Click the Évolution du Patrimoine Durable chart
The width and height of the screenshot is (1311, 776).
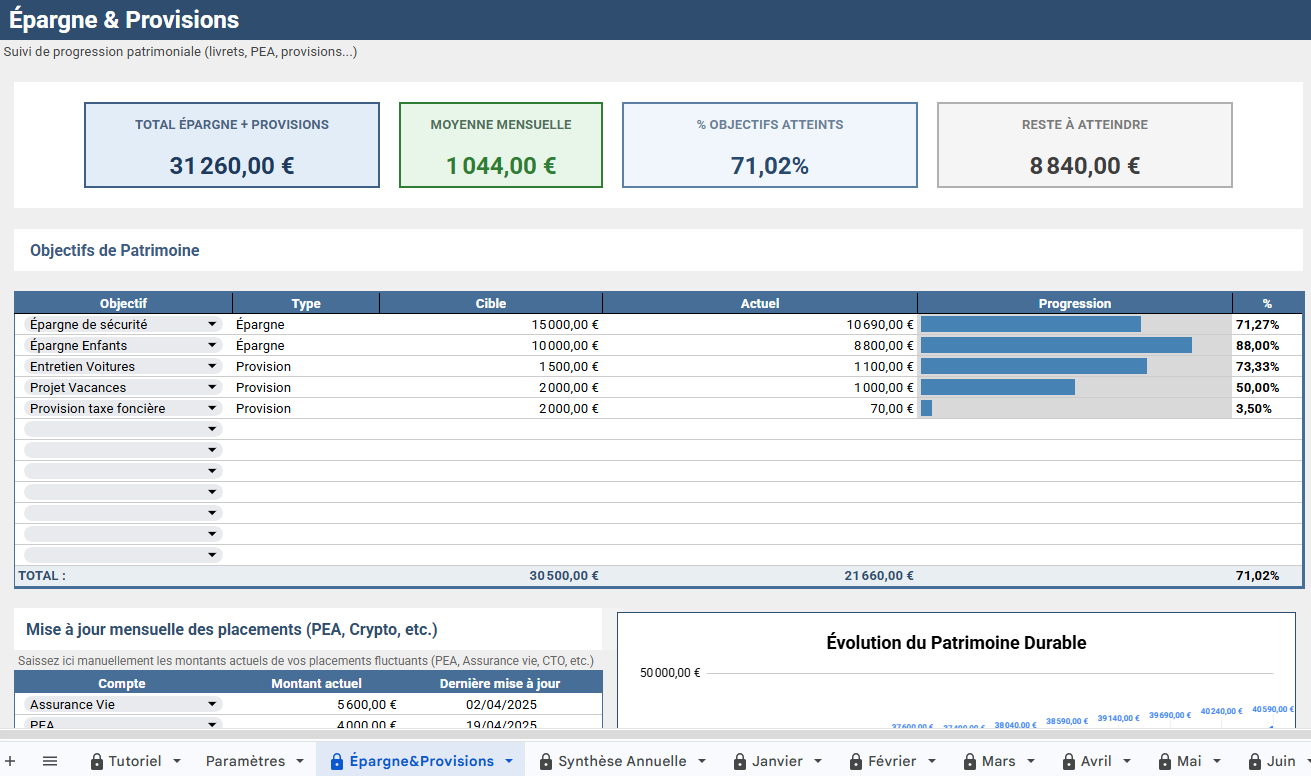pos(956,680)
